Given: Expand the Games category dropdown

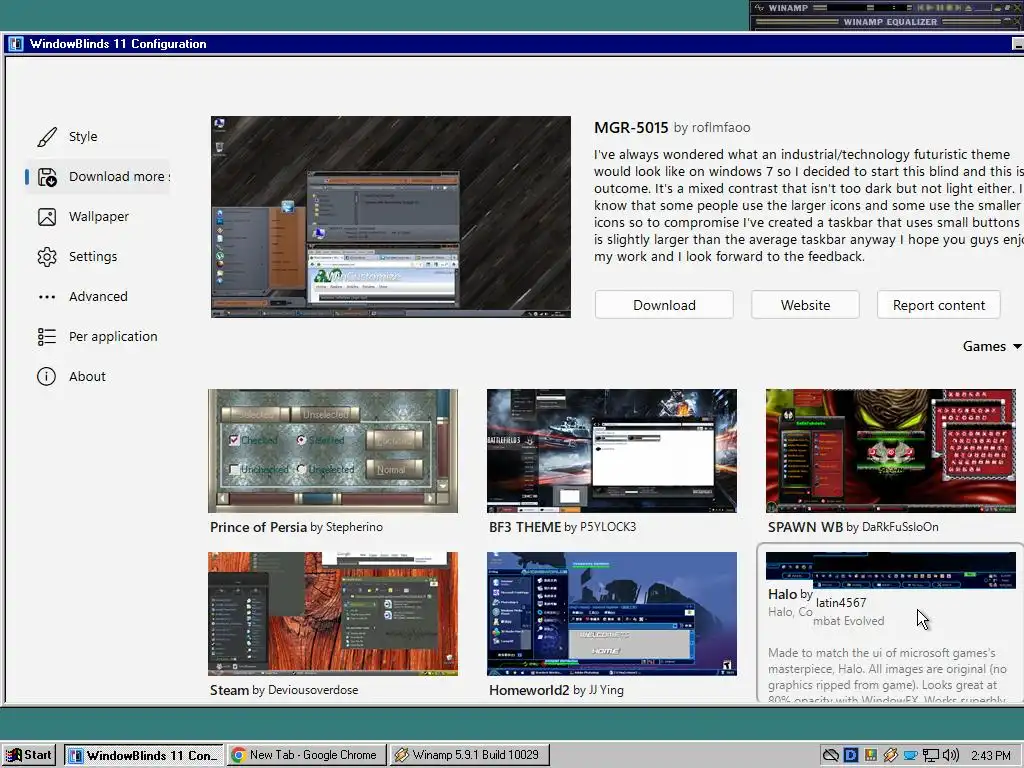Looking at the screenshot, I should [991, 346].
